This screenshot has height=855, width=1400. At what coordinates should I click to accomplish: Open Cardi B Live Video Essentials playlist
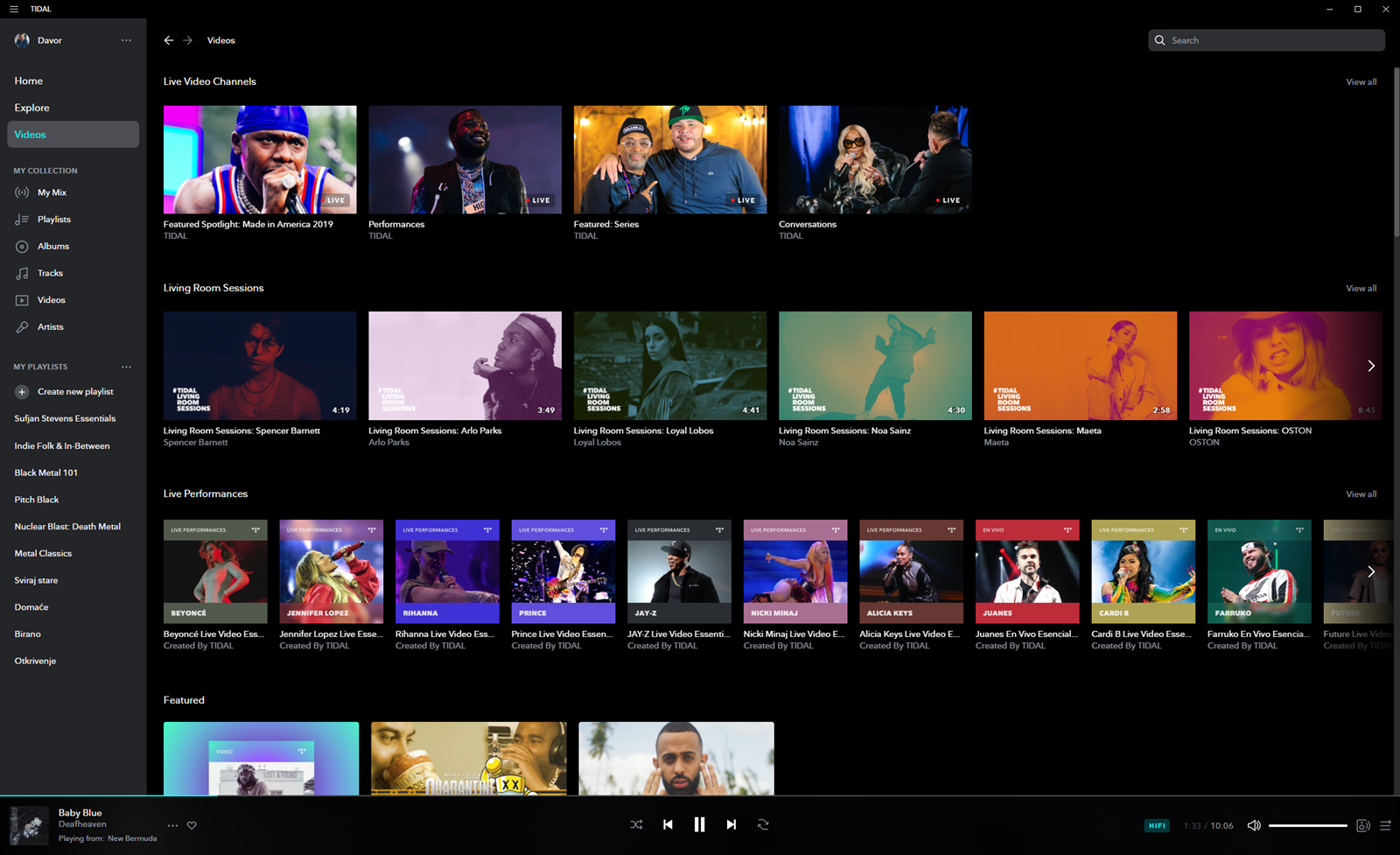click(1144, 571)
